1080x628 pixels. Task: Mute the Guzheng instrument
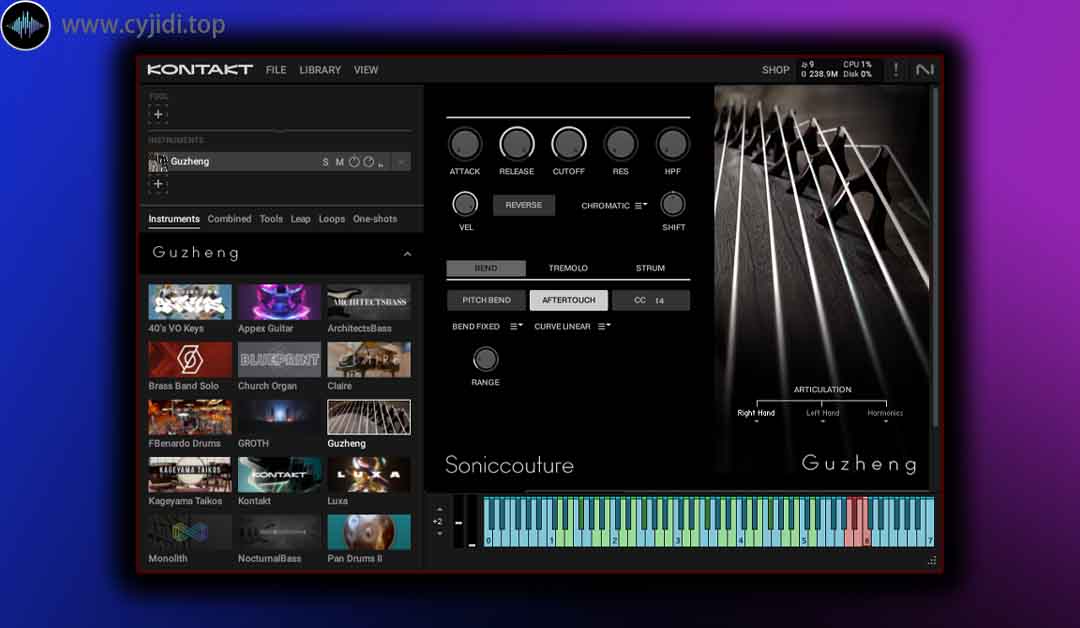(339, 162)
